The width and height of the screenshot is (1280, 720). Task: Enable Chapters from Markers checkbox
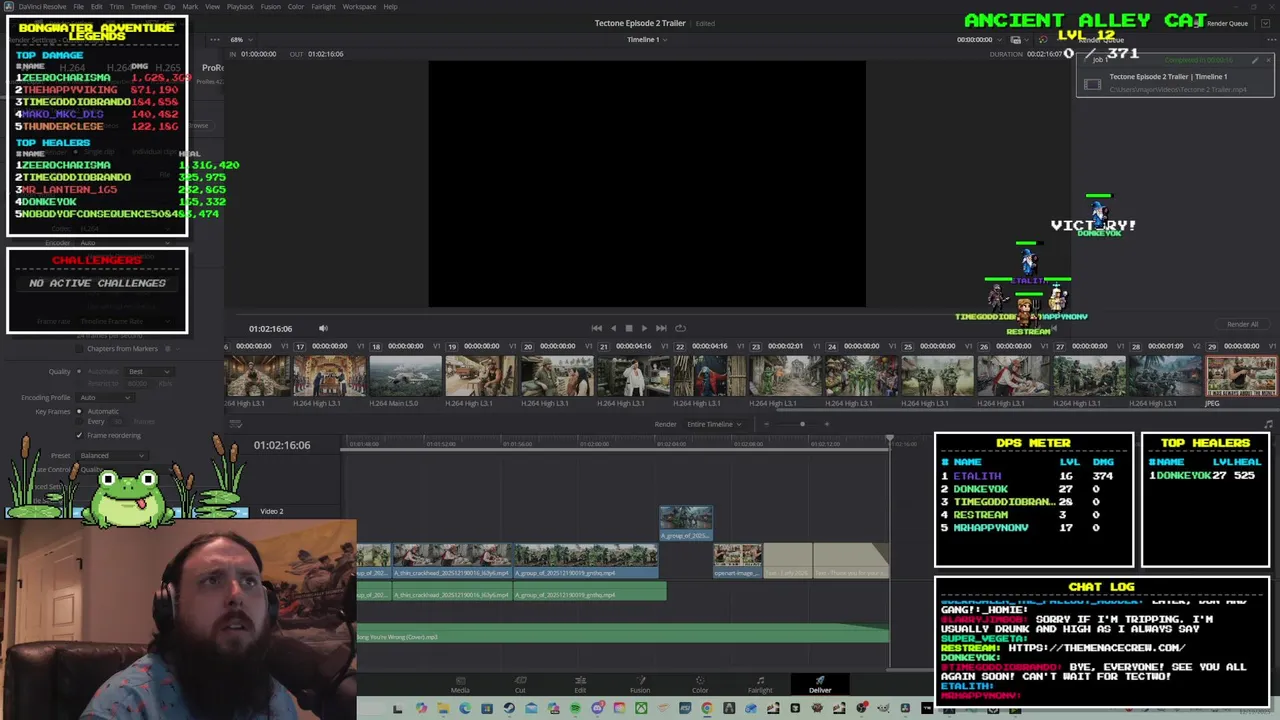coord(80,348)
